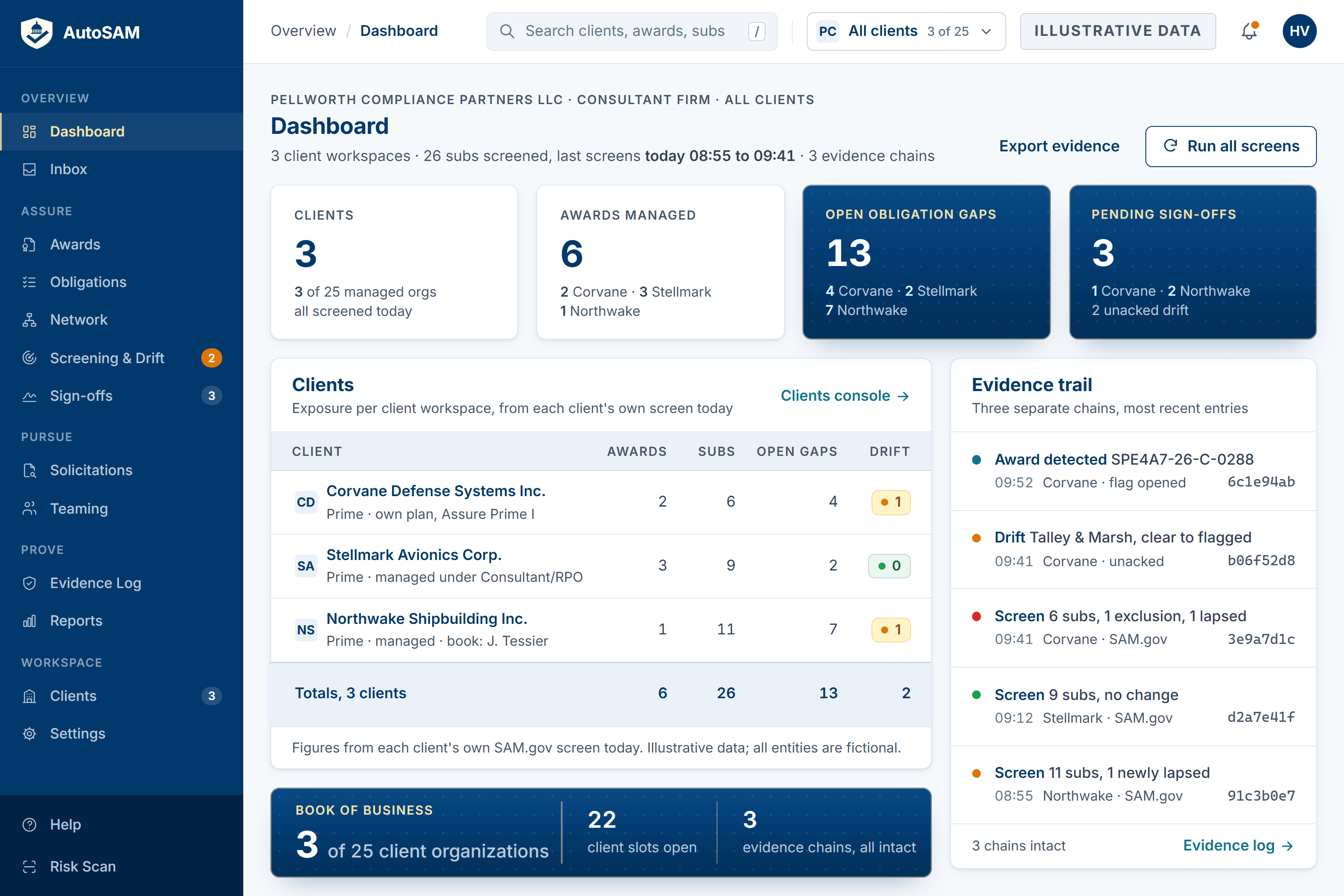
Task: Click the arrow next to Evidence log
Action: 1288,846
